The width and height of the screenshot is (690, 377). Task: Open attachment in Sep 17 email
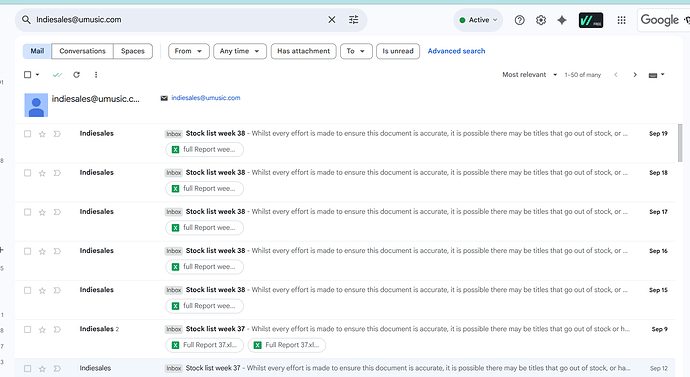tap(204, 228)
